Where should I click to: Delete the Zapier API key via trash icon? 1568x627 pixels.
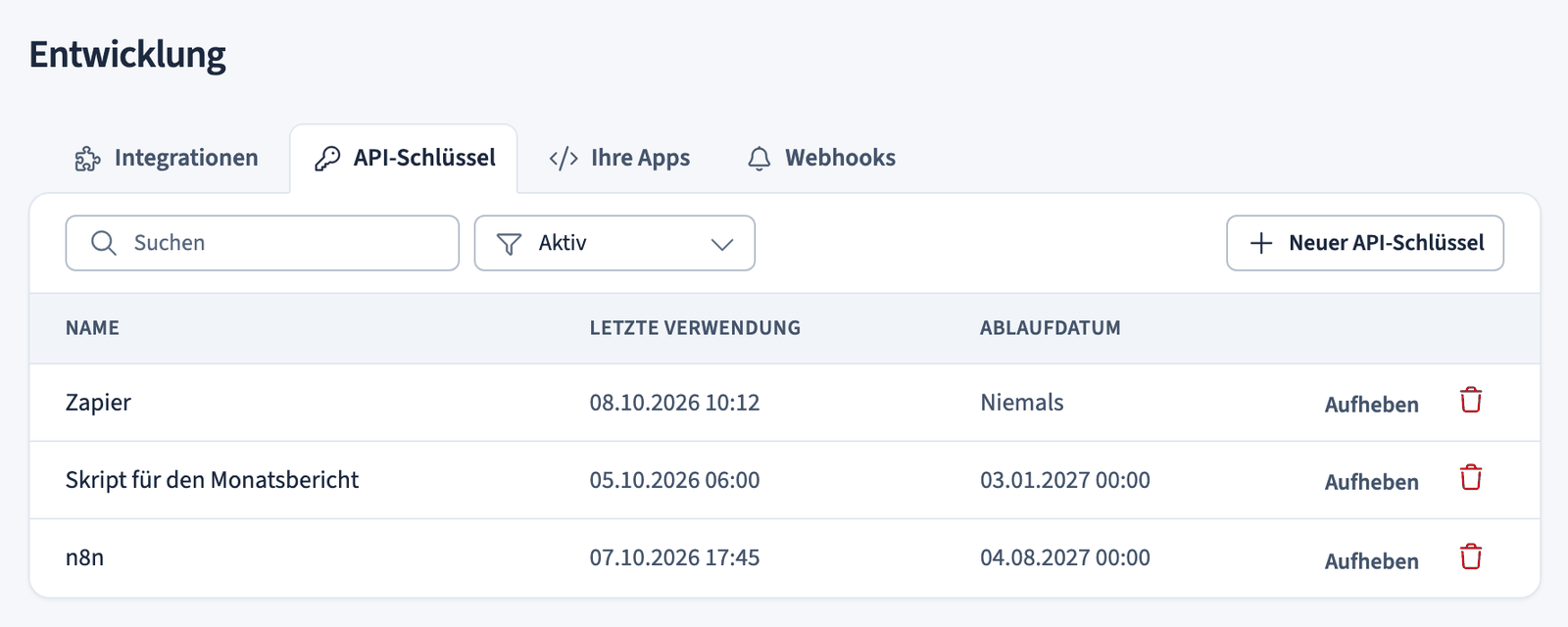[x=1471, y=401]
